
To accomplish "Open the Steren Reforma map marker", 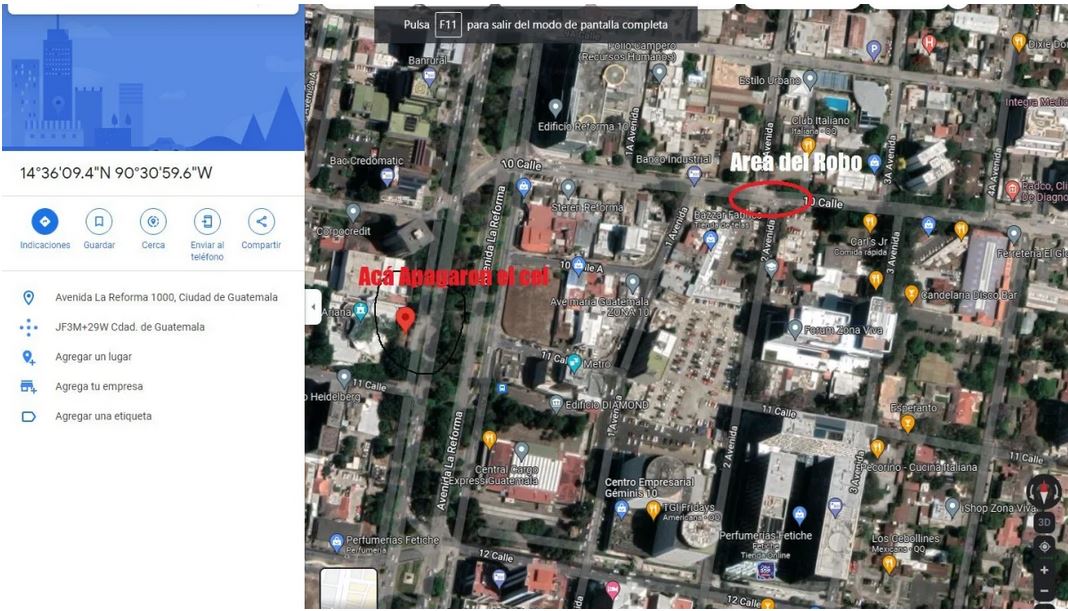I will point(568,188).
